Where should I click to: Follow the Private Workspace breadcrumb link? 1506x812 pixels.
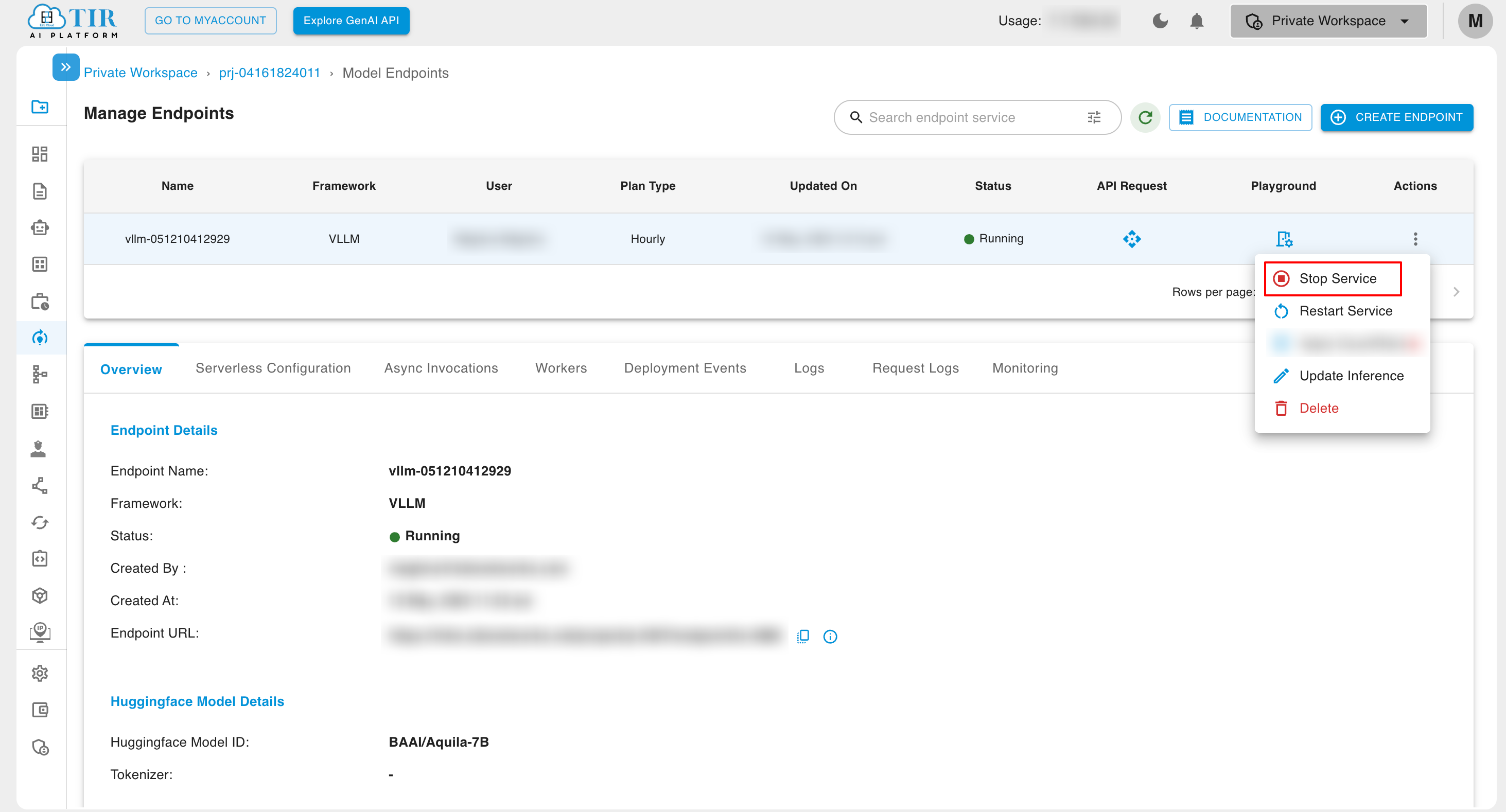pos(141,73)
